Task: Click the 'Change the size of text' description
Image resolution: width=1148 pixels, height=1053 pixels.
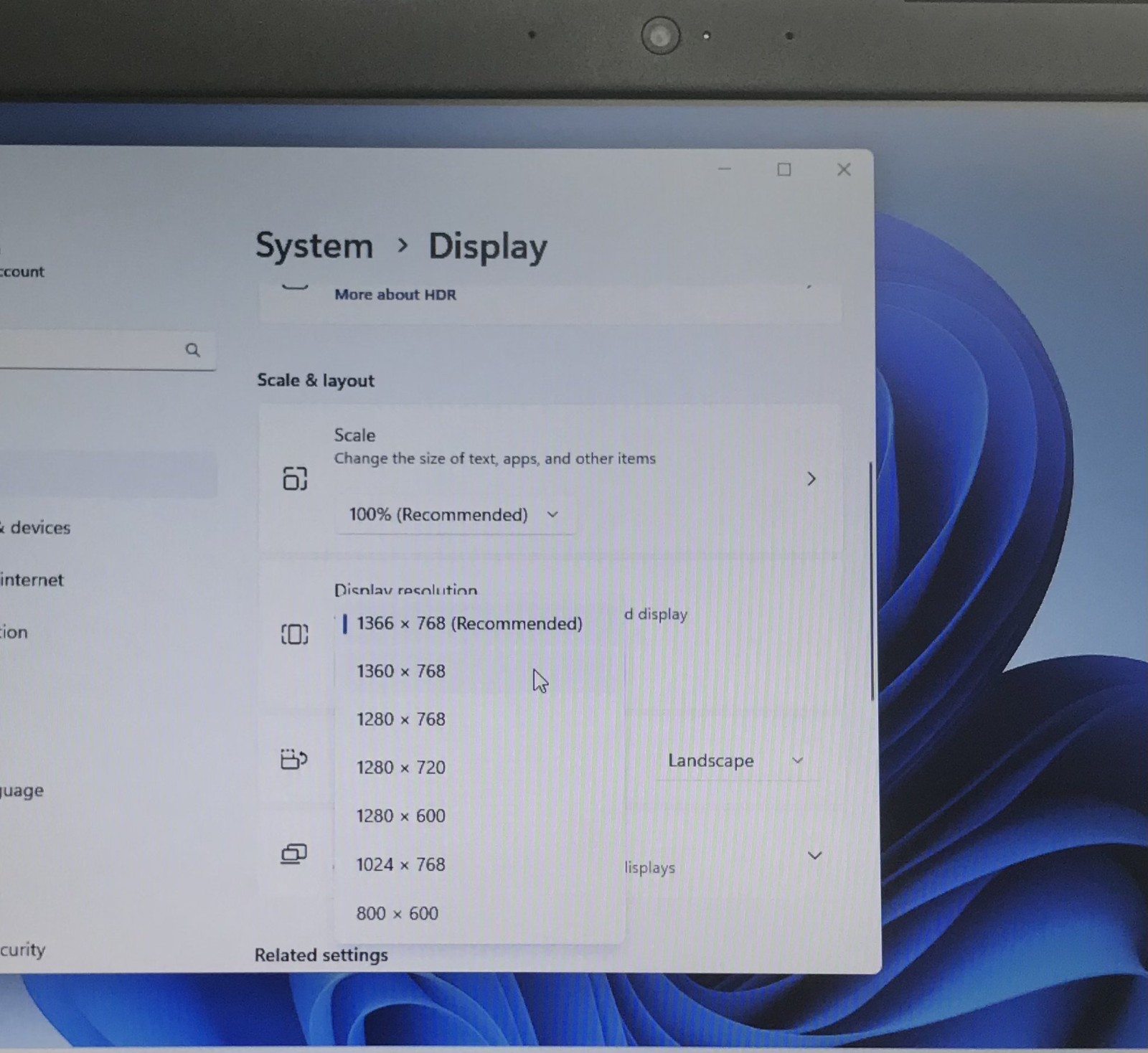Action: (x=494, y=459)
